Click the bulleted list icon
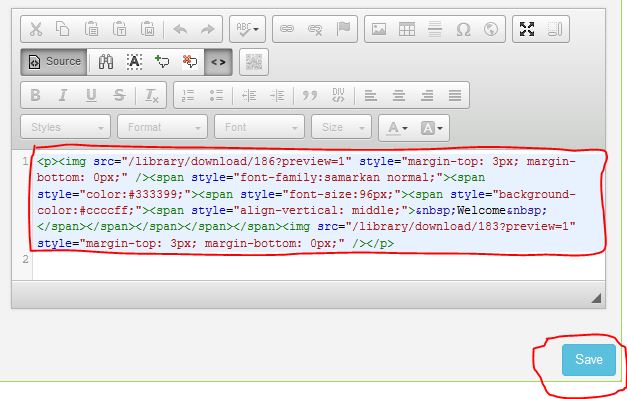The width and height of the screenshot is (627, 399). [216, 95]
